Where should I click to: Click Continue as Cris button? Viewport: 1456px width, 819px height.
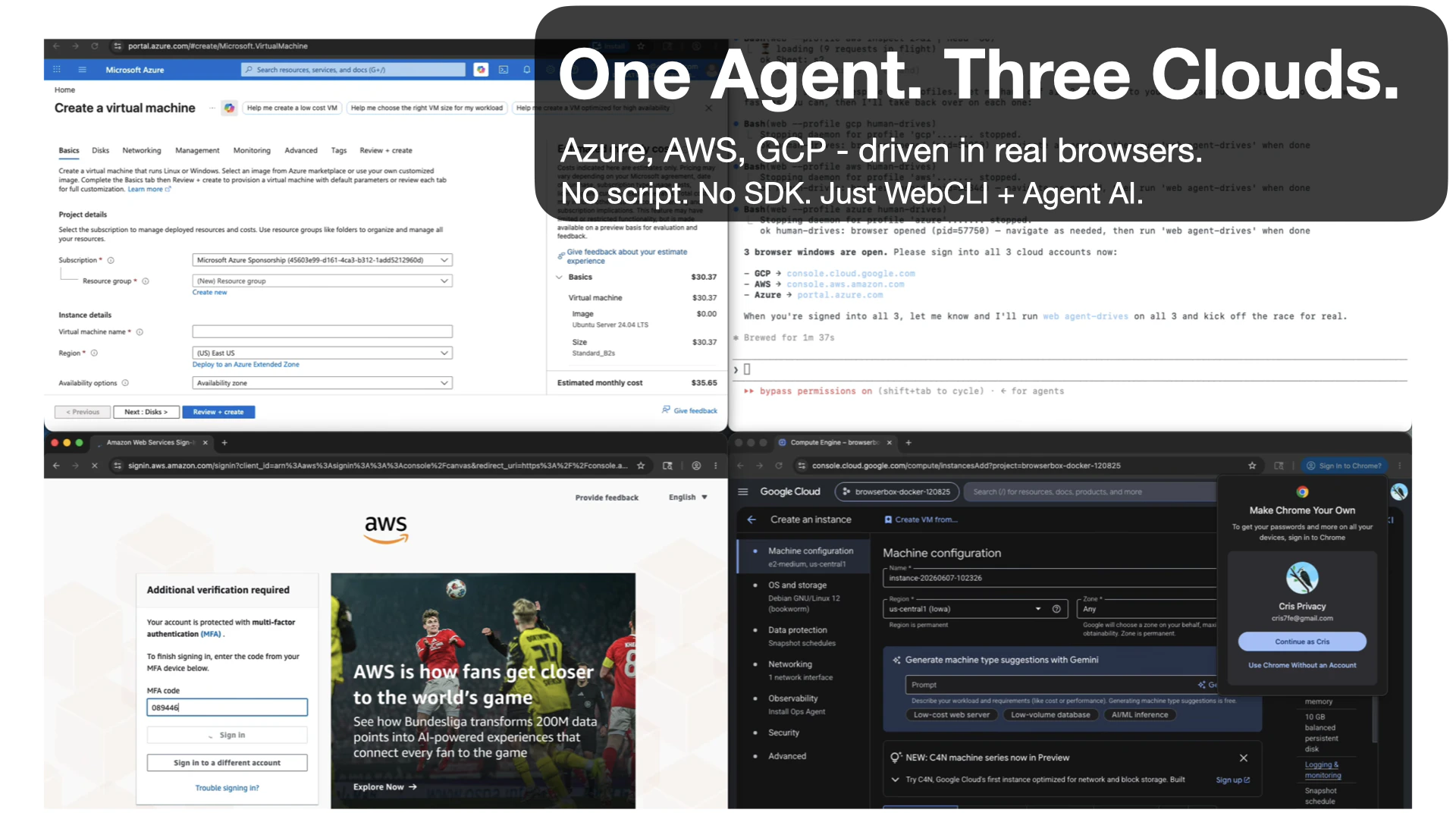[x=1302, y=642]
